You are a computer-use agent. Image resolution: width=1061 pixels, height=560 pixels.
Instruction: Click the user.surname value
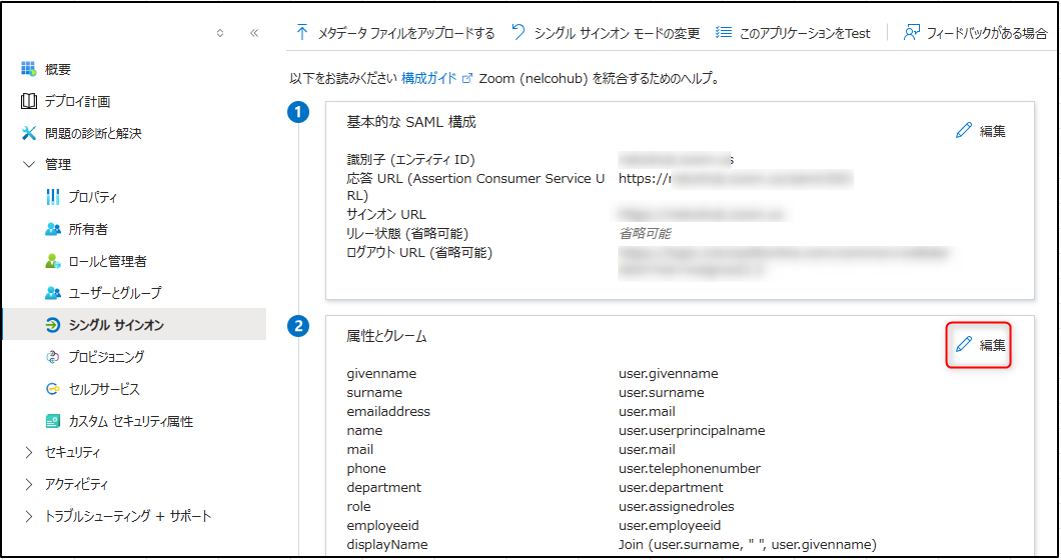661,393
